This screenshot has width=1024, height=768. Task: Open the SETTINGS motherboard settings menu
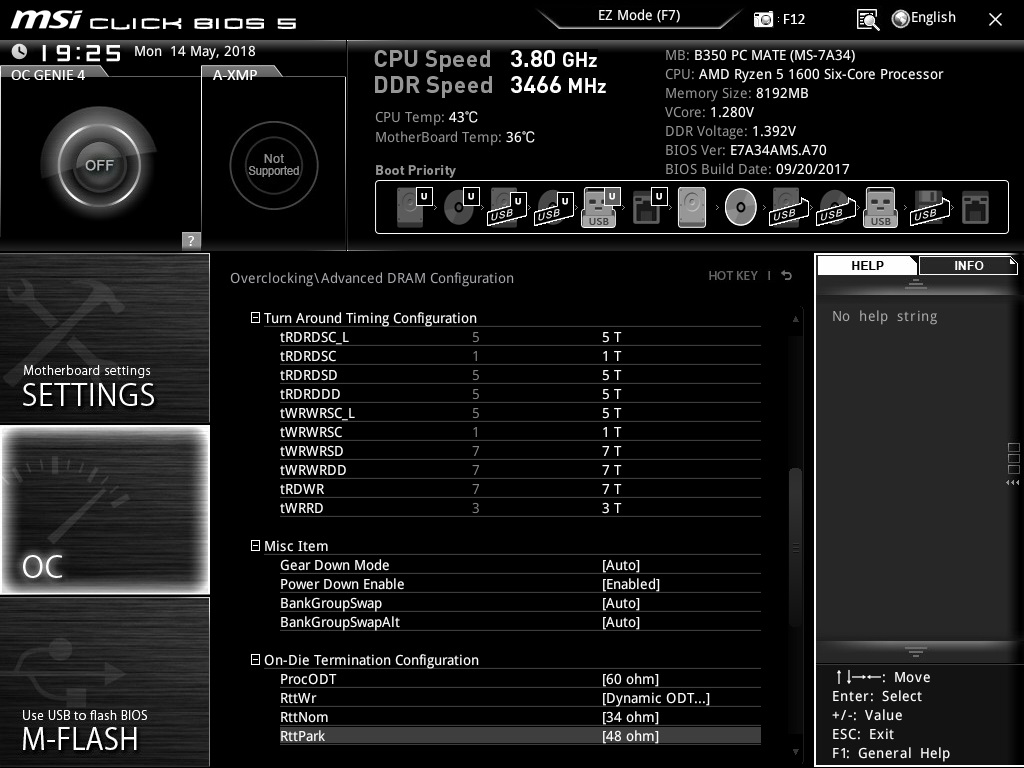click(104, 338)
